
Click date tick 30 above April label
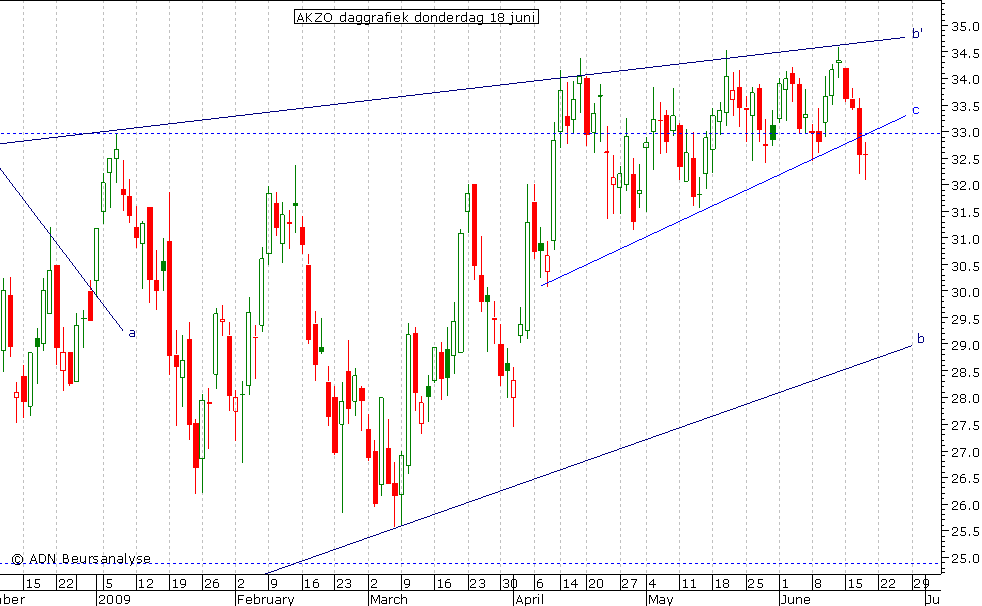coord(510,583)
